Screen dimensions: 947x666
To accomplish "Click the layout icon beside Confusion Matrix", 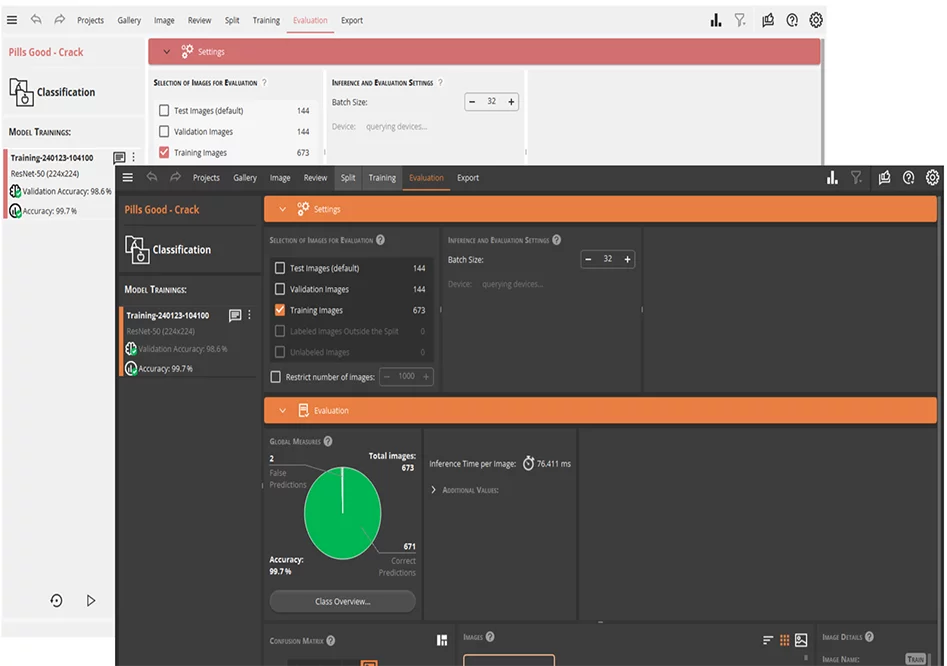I will click(442, 640).
